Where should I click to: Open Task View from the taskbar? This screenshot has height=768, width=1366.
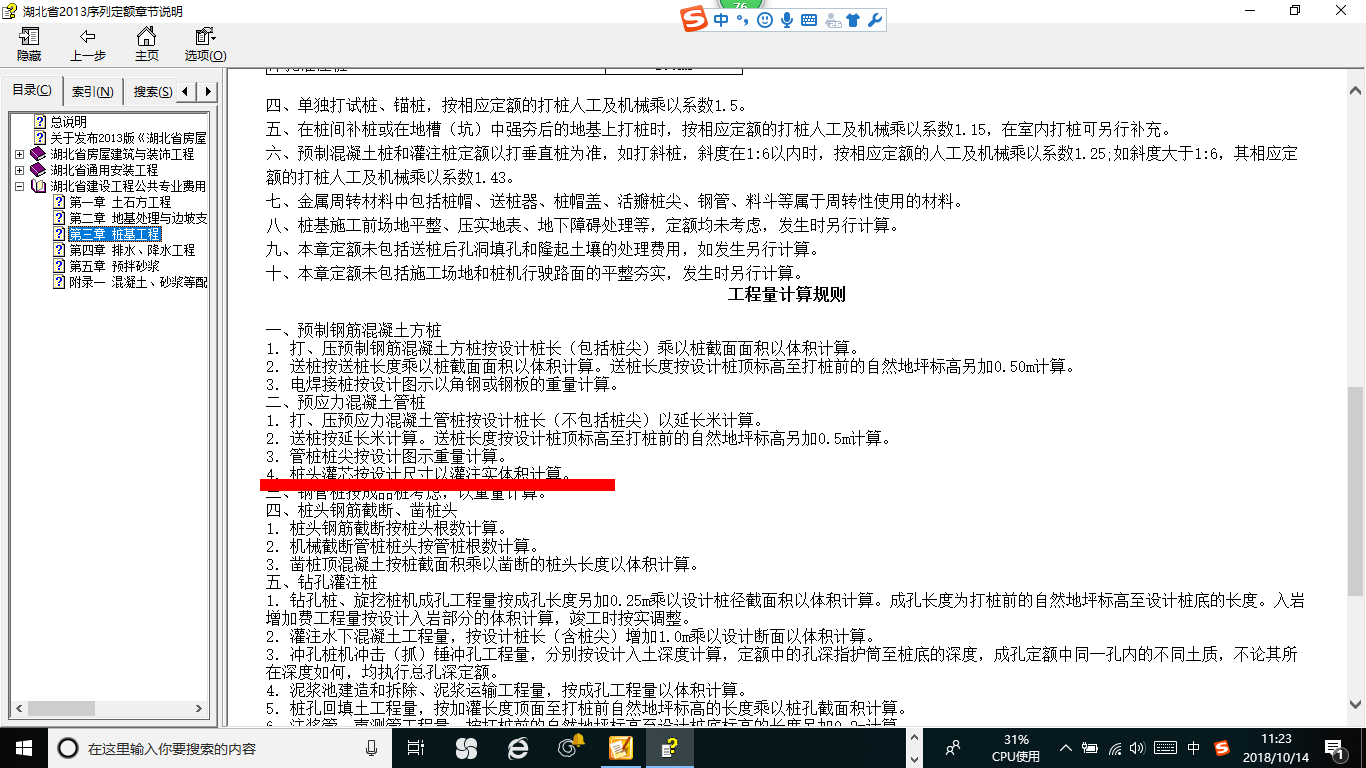tap(416, 748)
